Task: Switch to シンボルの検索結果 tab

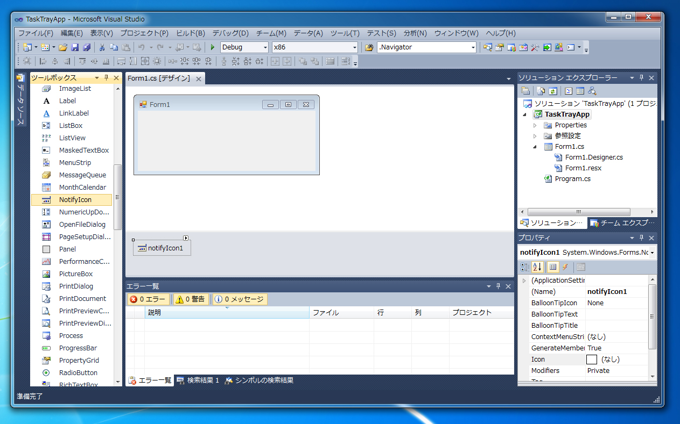Action: pos(259,381)
